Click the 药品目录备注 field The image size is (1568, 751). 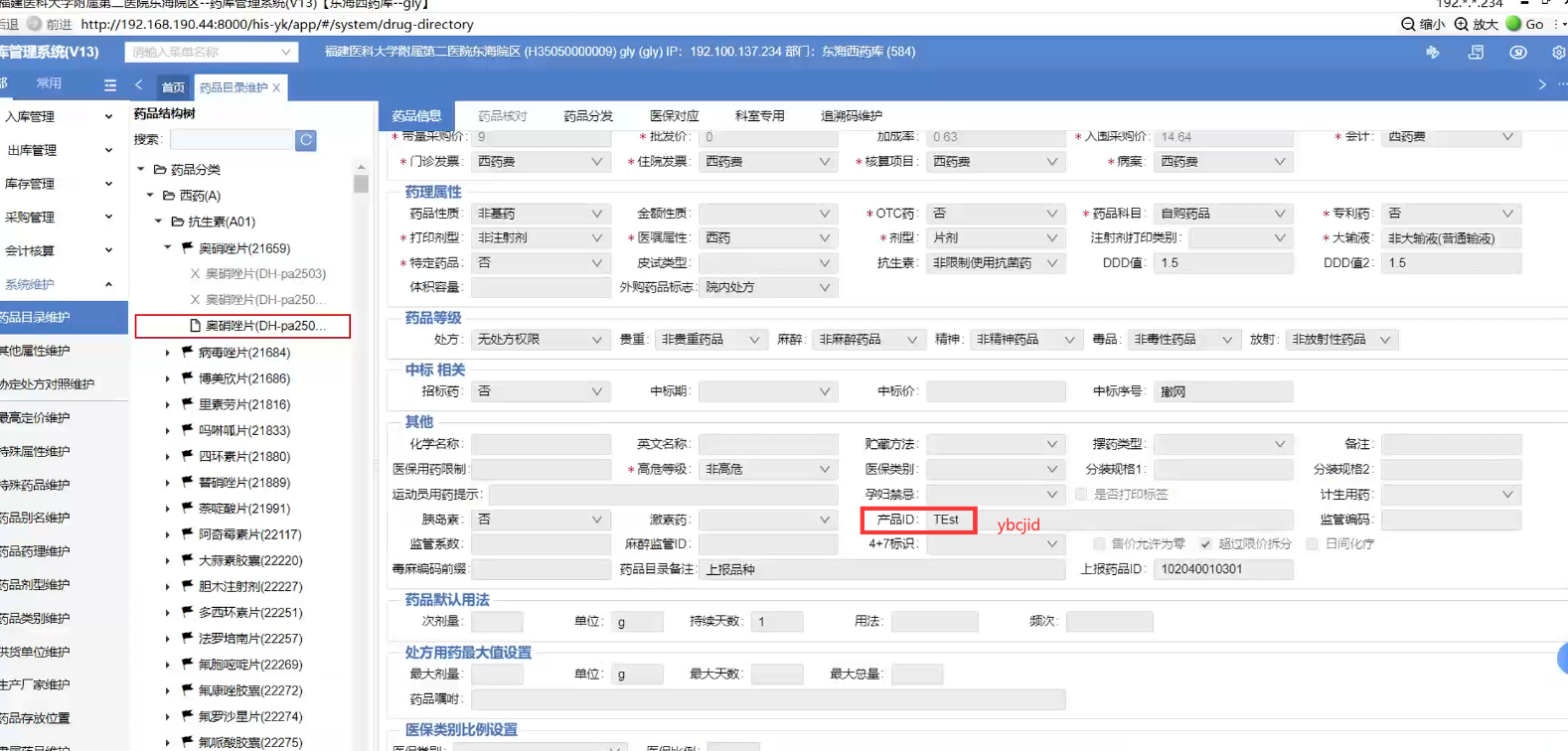pyautogui.click(x=881, y=569)
